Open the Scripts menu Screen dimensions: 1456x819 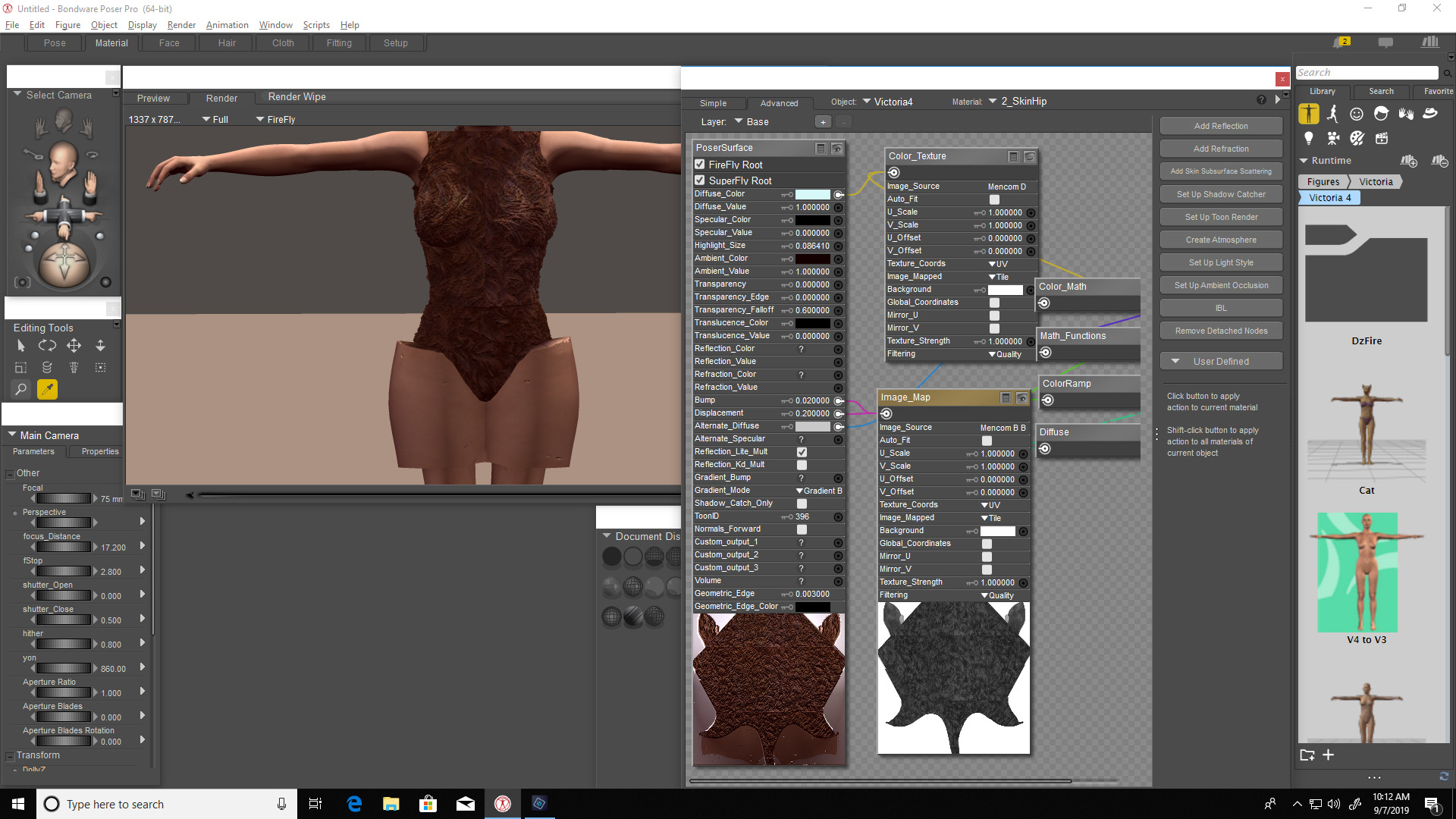[315, 25]
